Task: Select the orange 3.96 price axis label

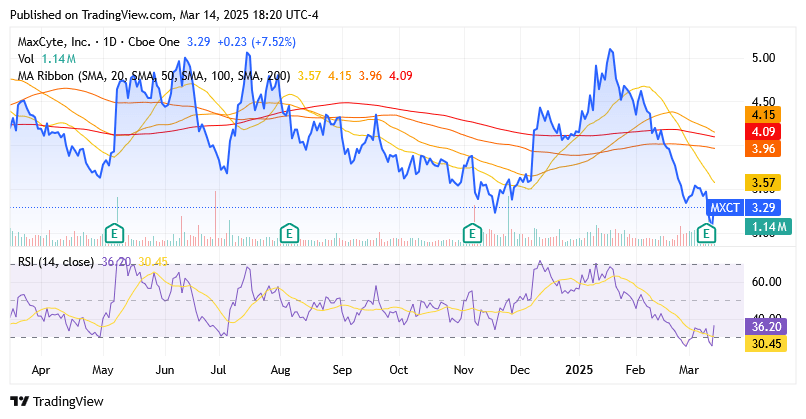Action: point(763,149)
